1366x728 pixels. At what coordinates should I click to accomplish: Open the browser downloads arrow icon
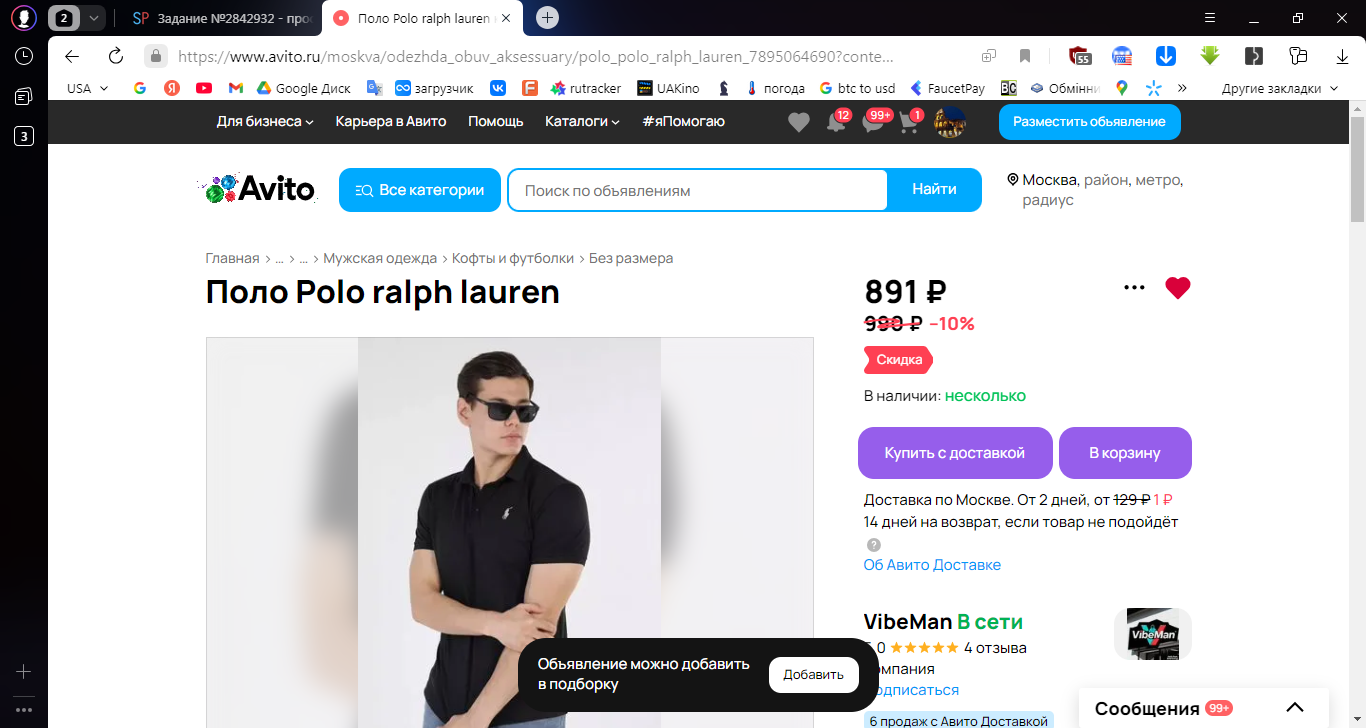[1342, 56]
